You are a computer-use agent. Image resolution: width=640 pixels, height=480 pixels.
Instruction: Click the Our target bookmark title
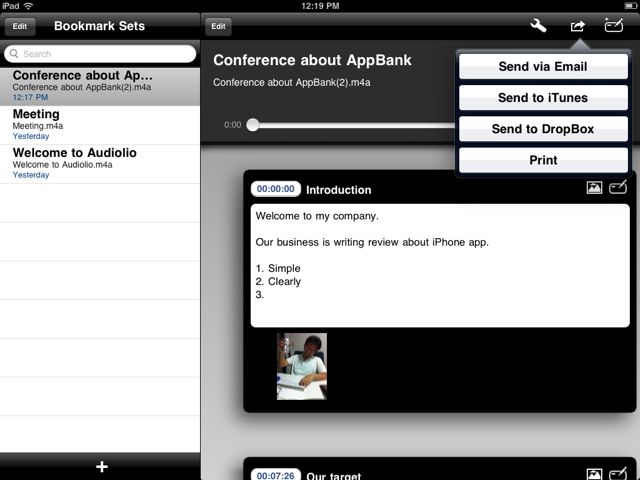334,476
